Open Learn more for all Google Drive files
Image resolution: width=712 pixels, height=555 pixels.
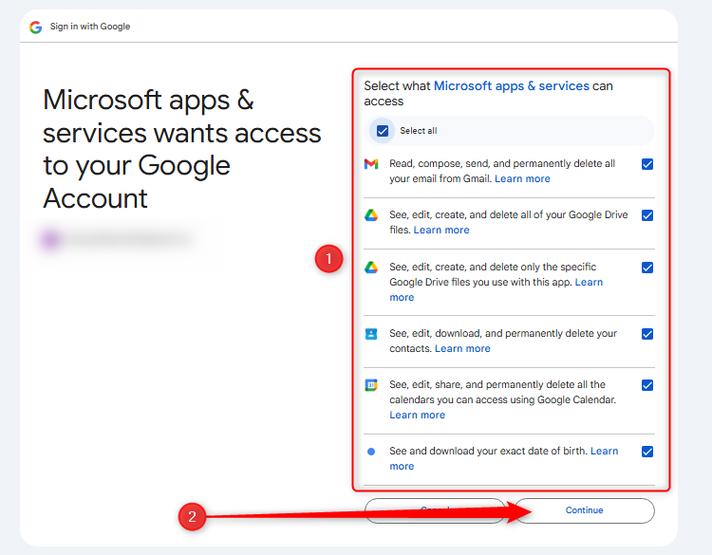coord(441,230)
